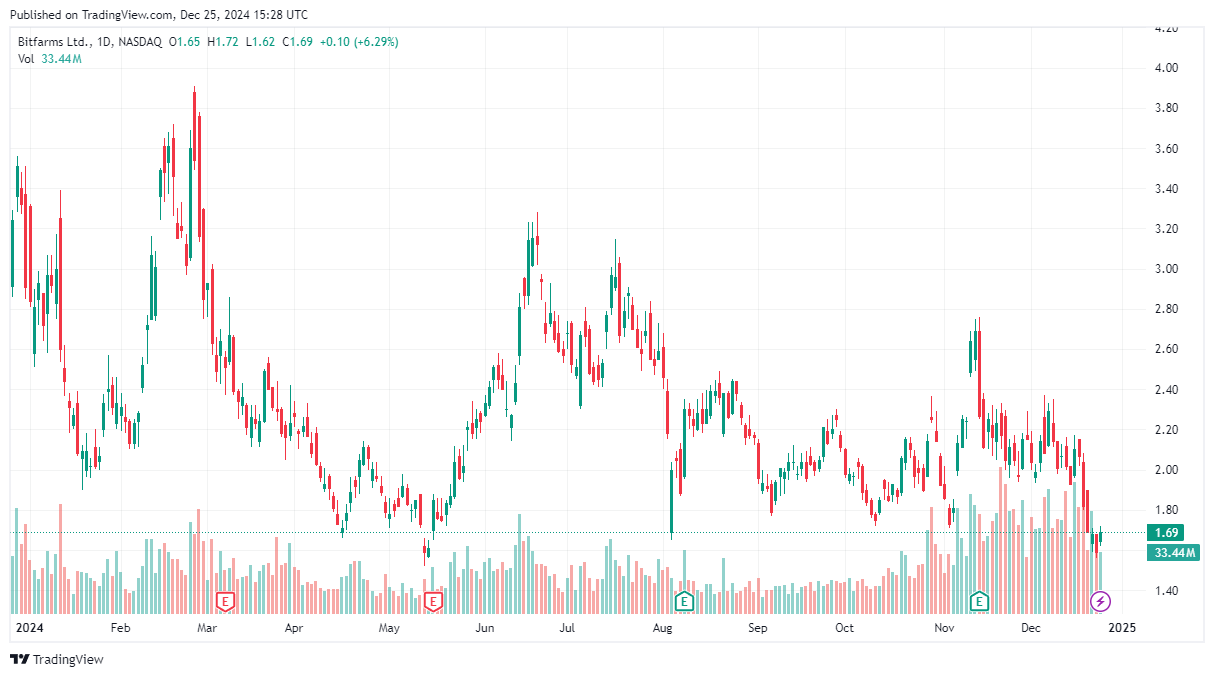
Task: Click the 2025 label on the time axis
Action: pos(1122,628)
